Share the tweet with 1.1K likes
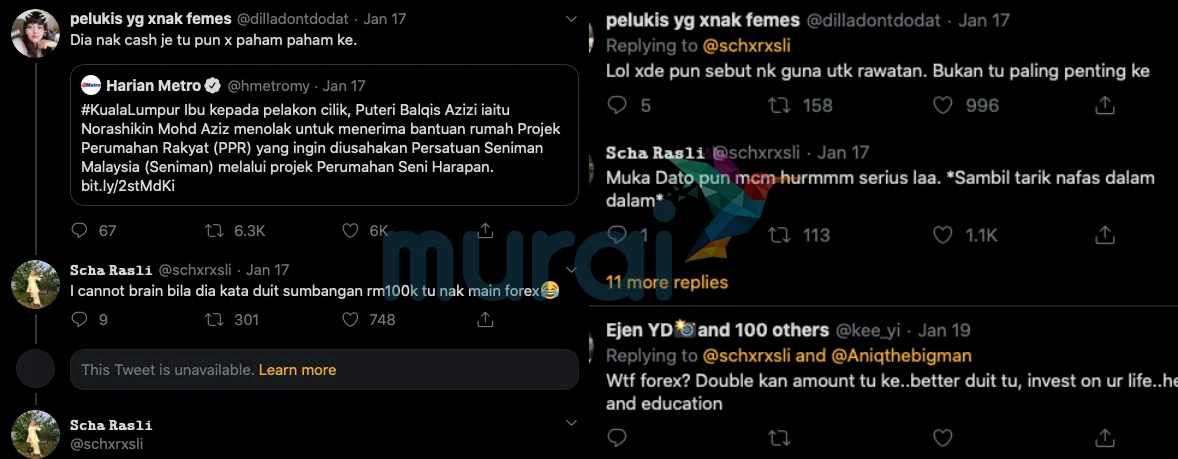The image size is (1178, 459). point(1104,235)
